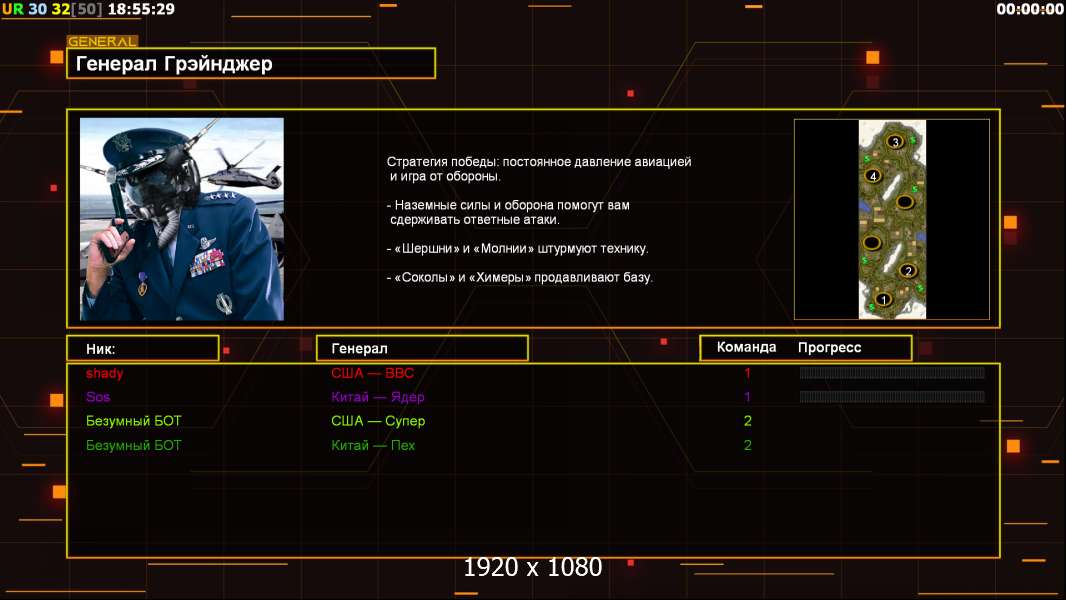Click the Команда column header
This screenshot has height=600, width=1066.
pyautogui.click(x=746, y=347)
